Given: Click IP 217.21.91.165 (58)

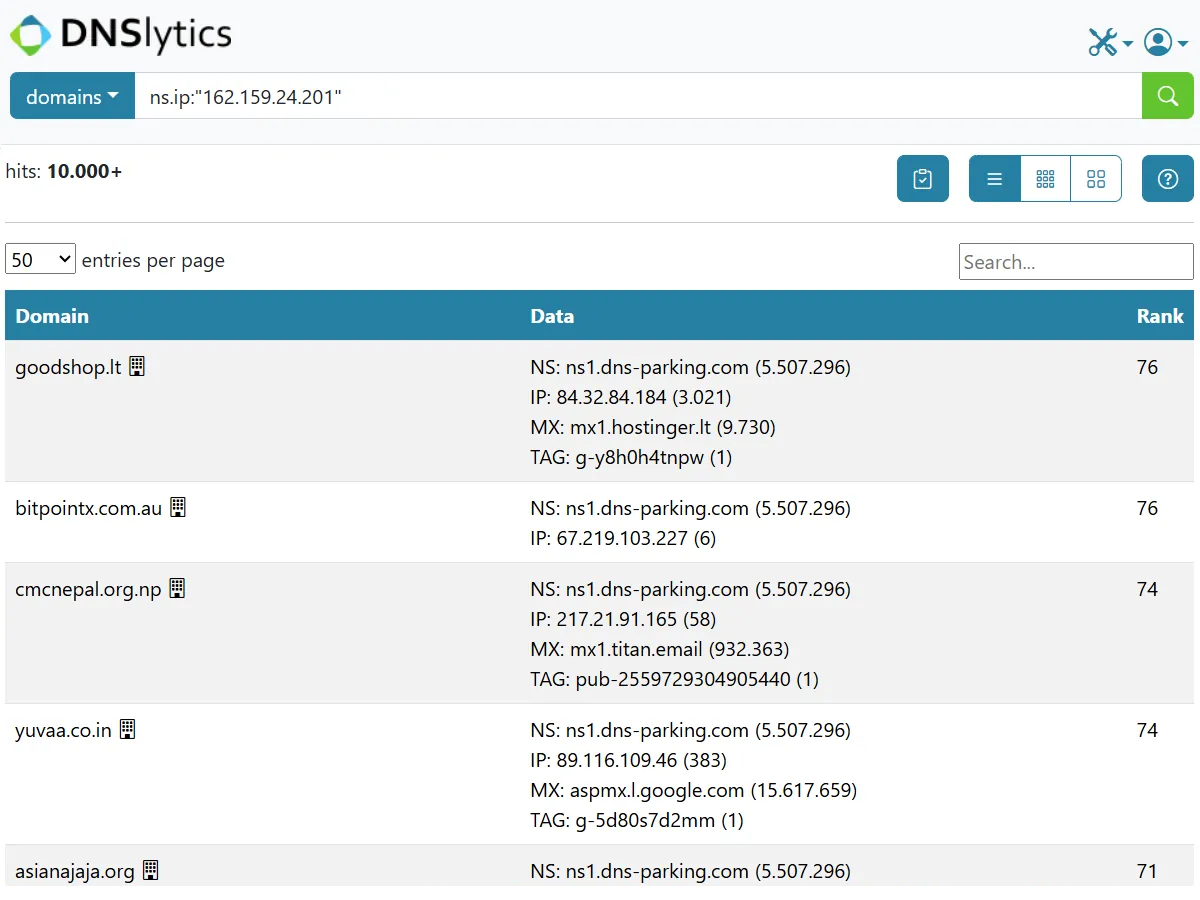Looking at the screenshot, I should [x=623, y=619].
